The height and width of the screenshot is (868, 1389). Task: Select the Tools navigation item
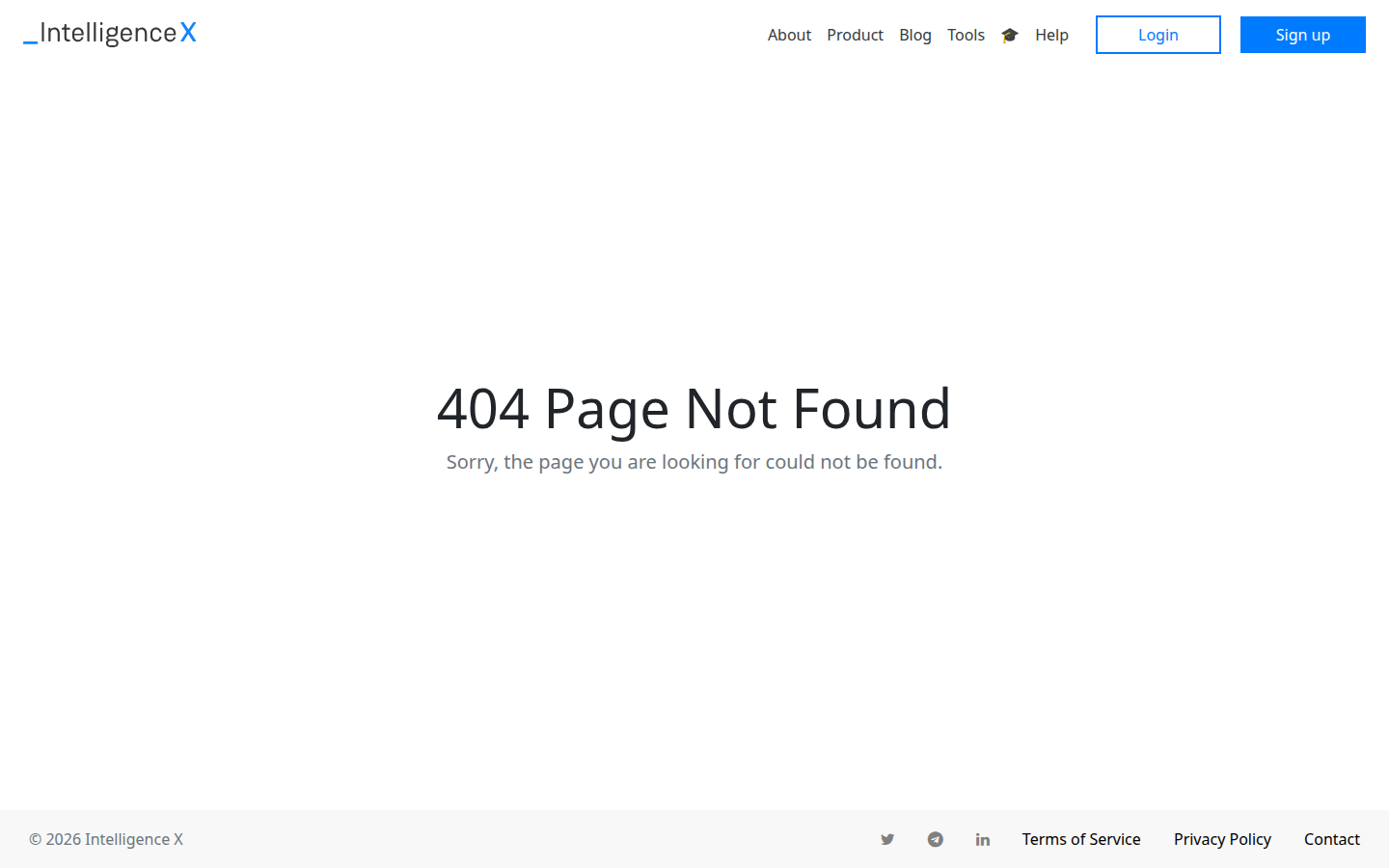point(966,35)
